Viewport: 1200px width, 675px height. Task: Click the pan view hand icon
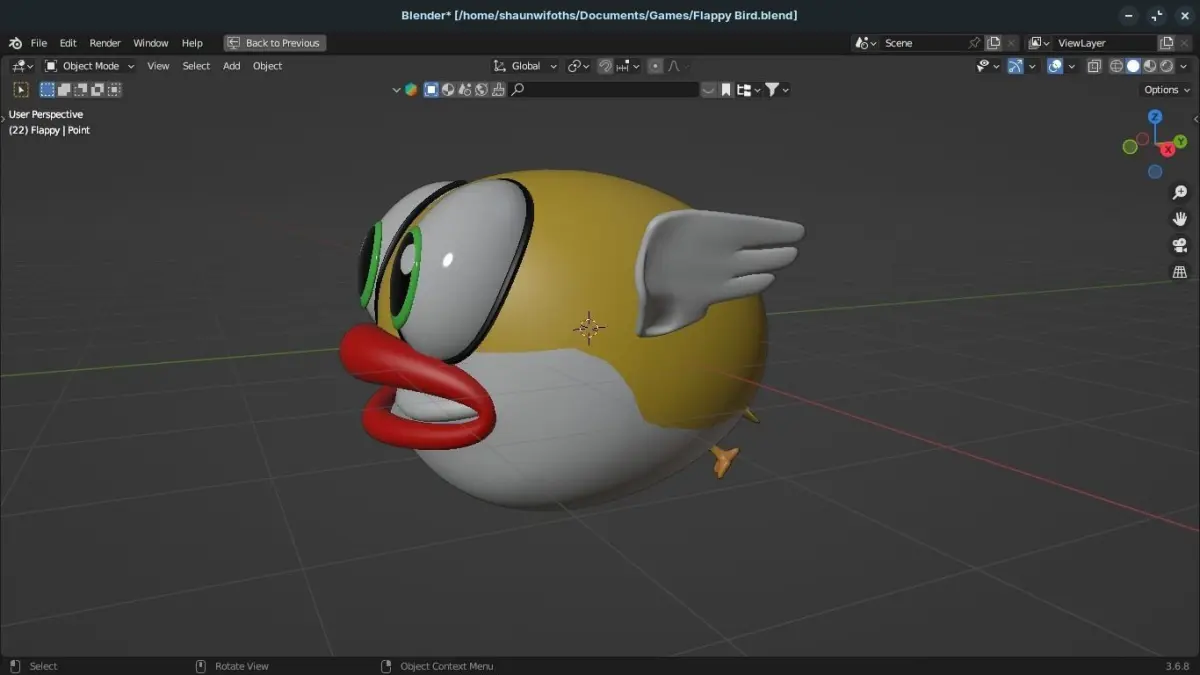1180,219
